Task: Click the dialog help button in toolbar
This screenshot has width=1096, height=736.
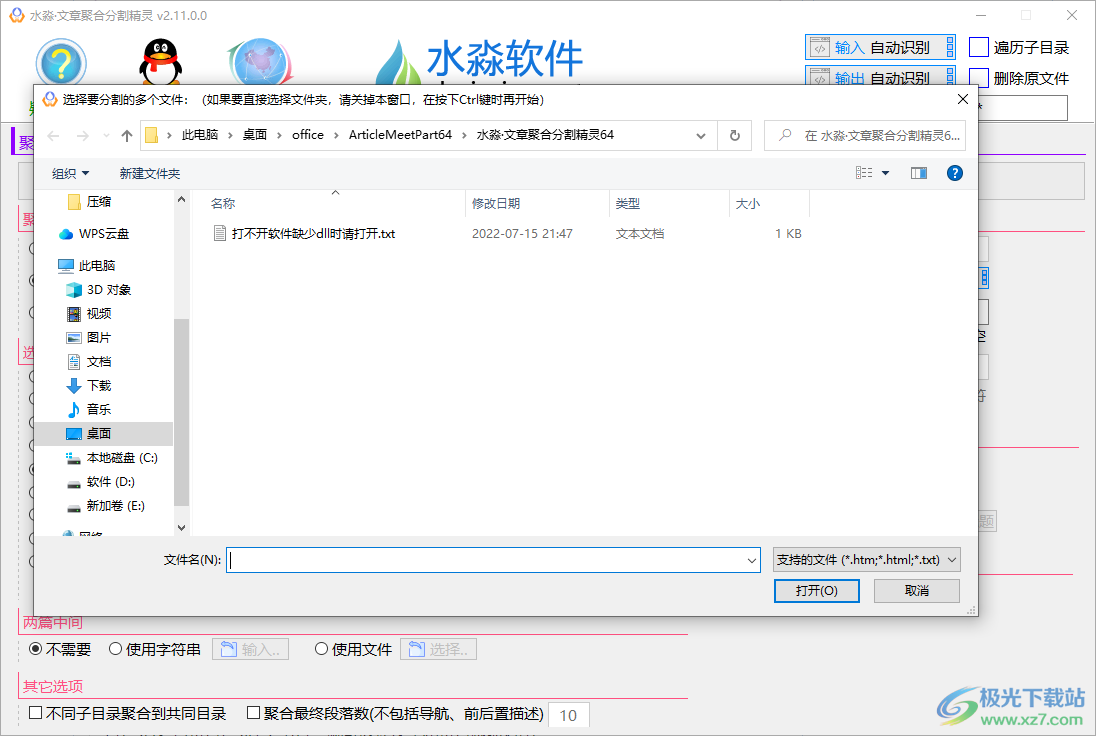Action: point(954,173)
